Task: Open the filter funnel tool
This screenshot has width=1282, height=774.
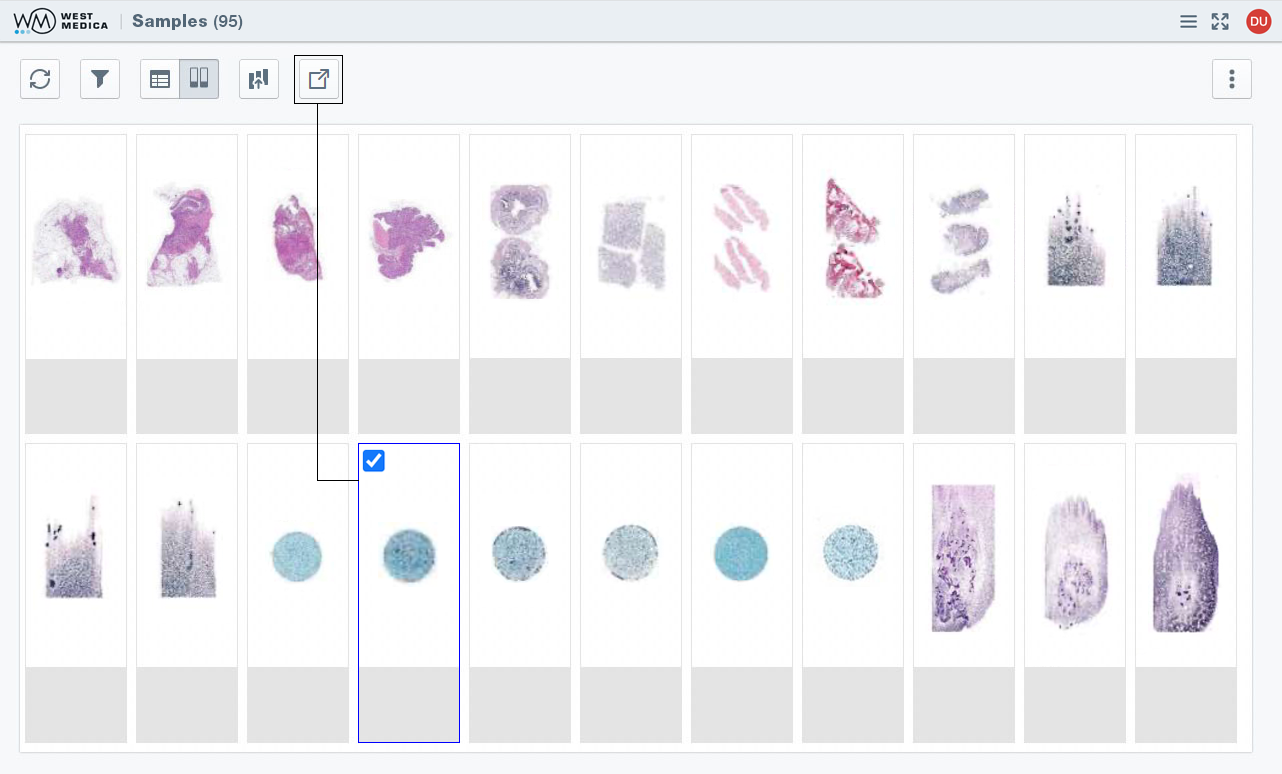Action: point(100,79)
